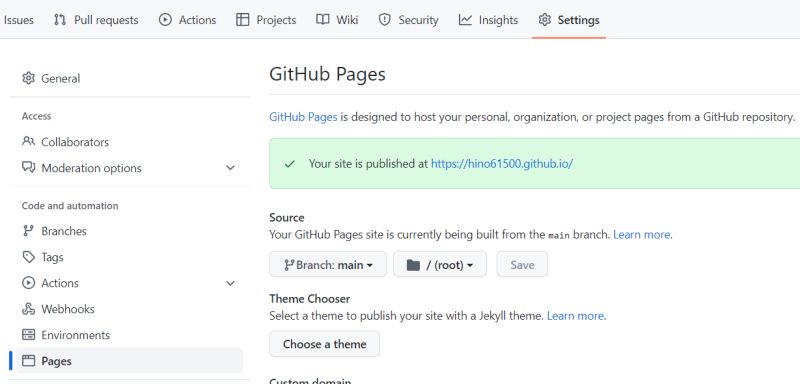
Task: Click the Save button
Action: [x=522, y=264]
